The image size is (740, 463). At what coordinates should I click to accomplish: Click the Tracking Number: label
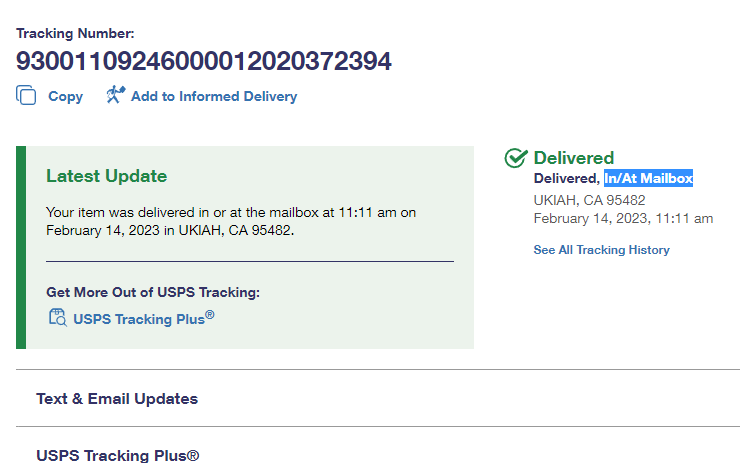tap(75, 34)
